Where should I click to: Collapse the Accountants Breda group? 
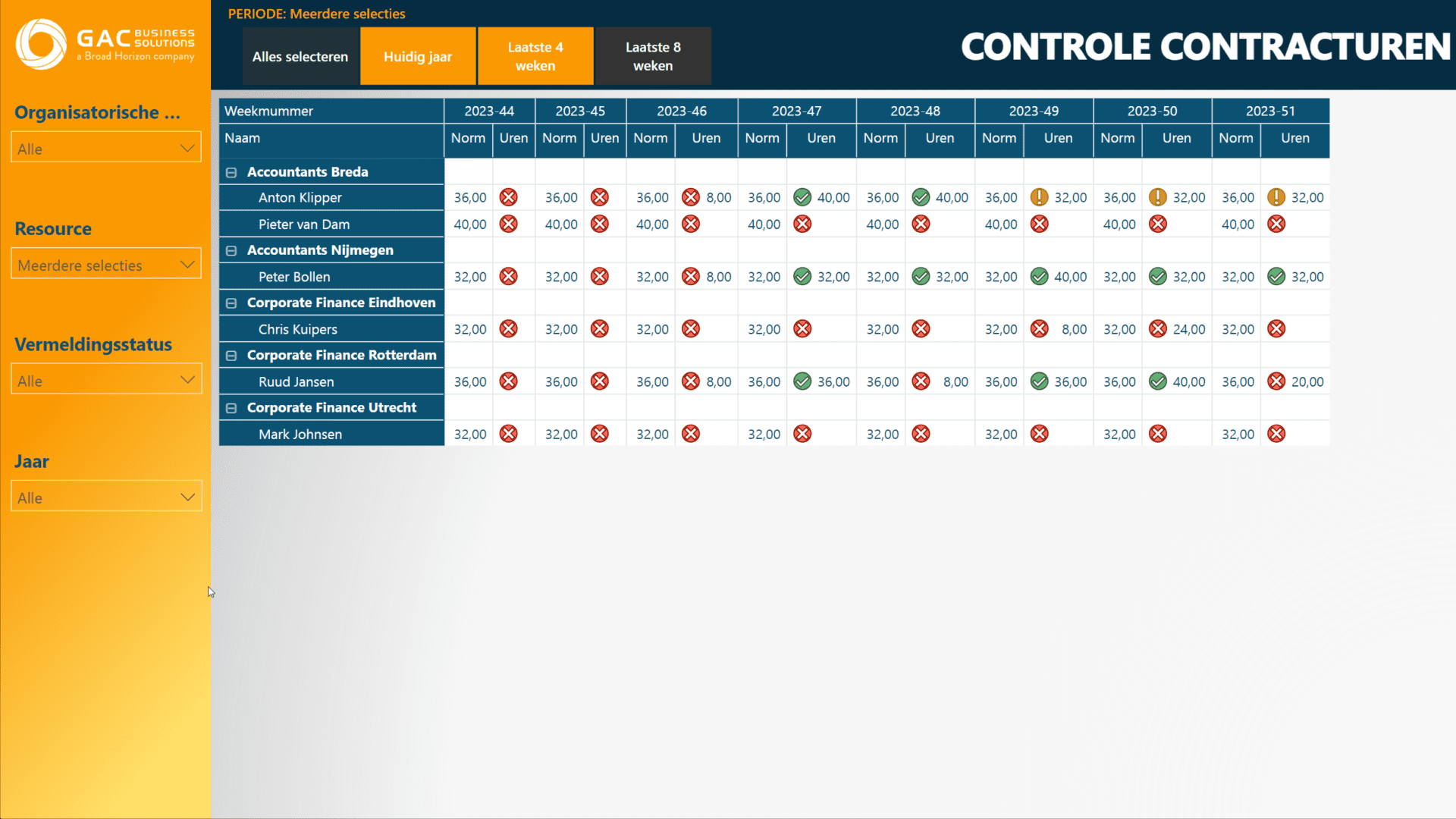[231, 173]
